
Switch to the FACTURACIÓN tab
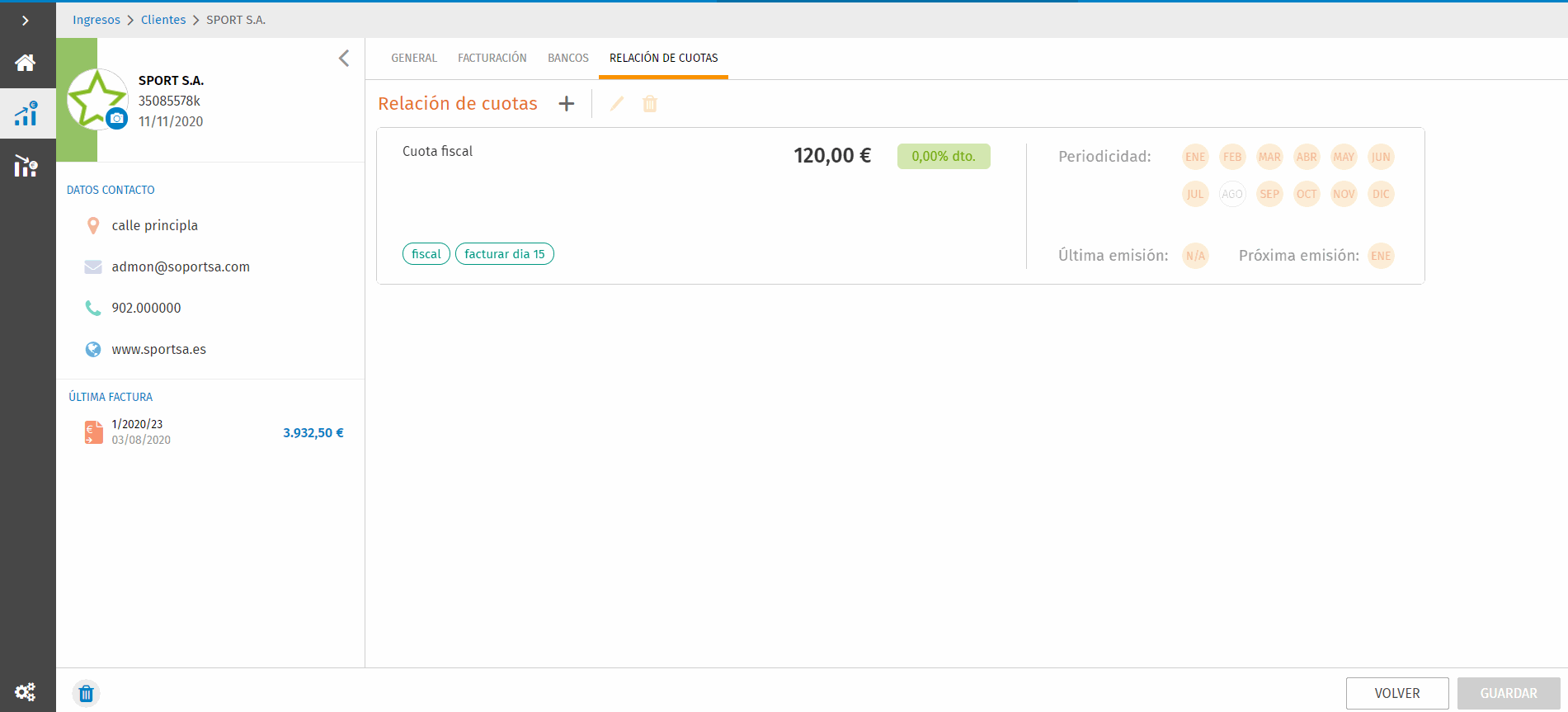tap(492, 58)
